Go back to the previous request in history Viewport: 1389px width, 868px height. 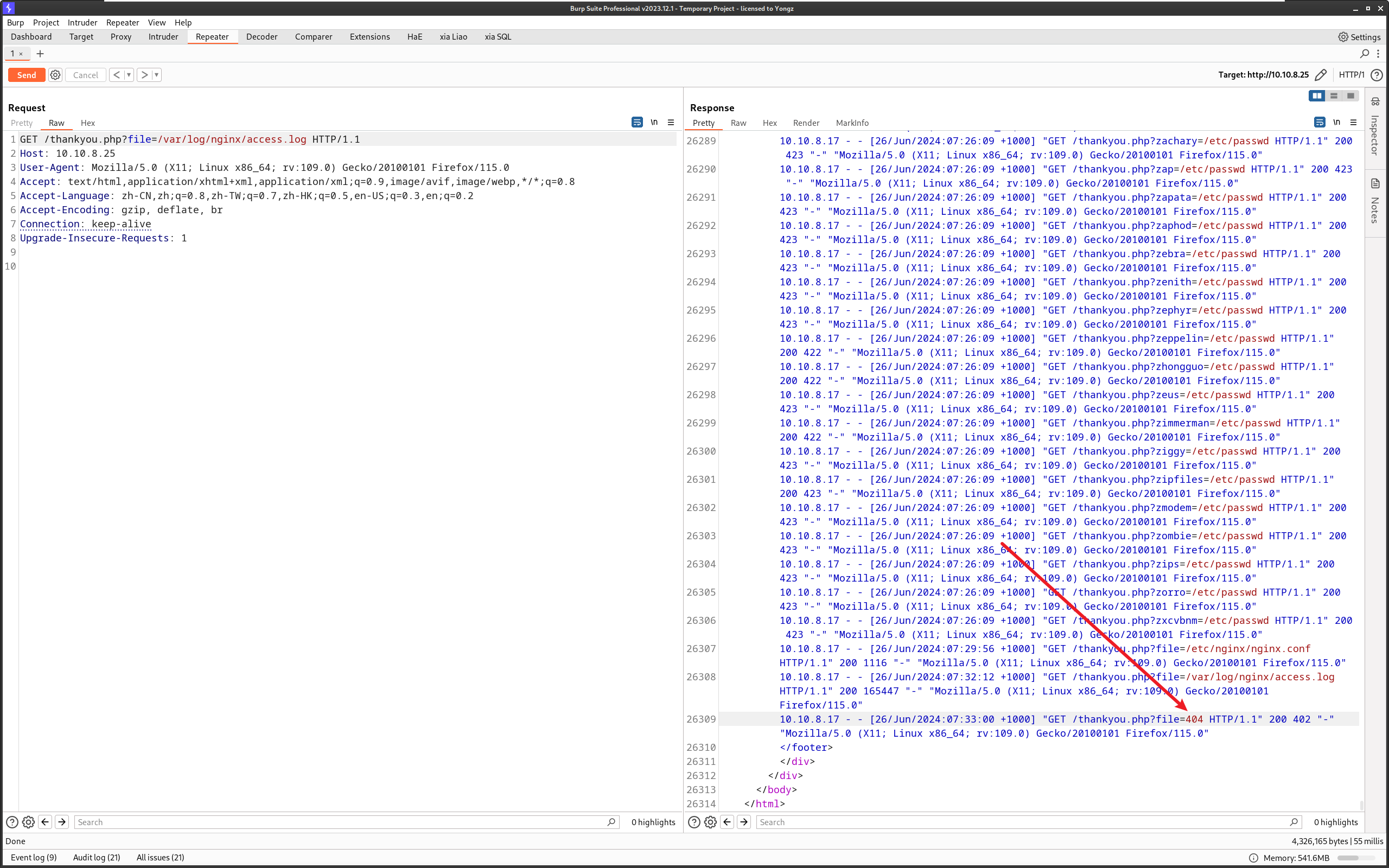pos(117,75)
